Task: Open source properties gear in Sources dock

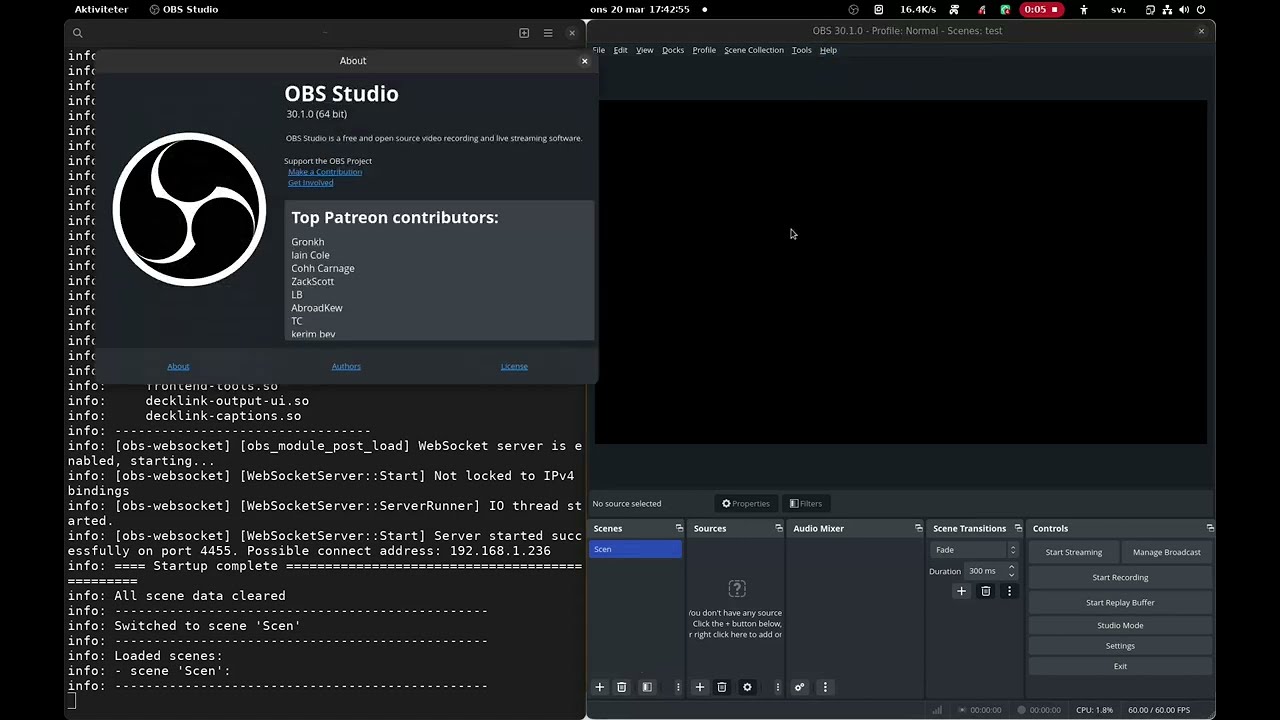Action: coord(747,687)
